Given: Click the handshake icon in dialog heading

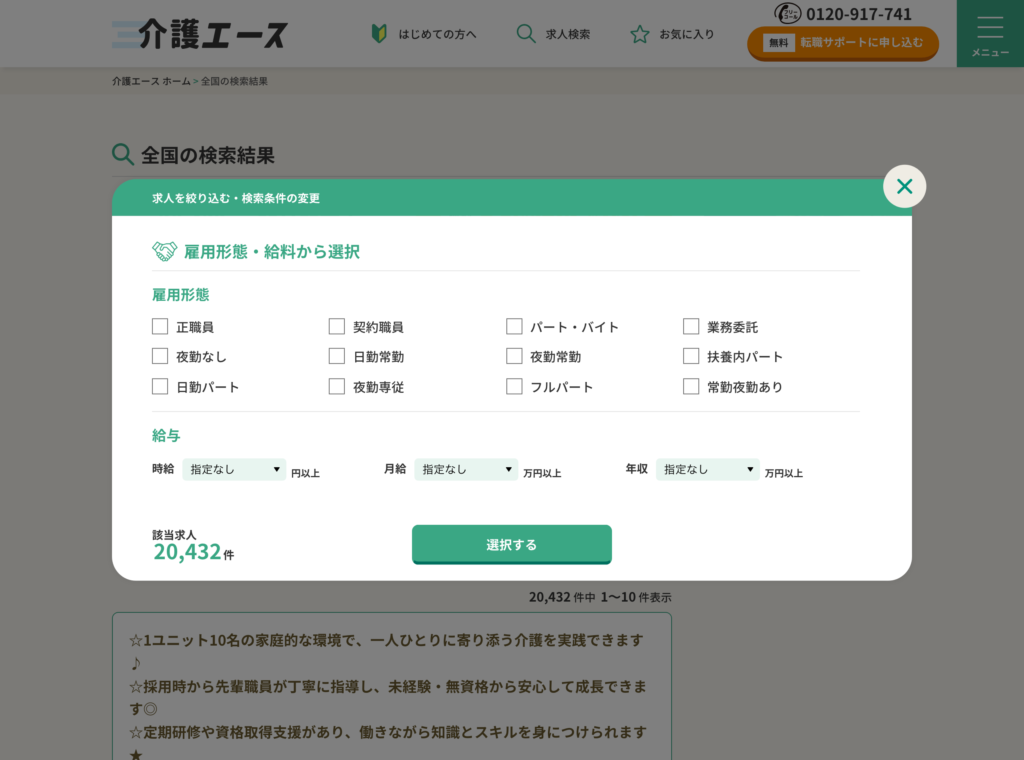Looking at the screenshot, I should pyautogui.click(x=165, y=251).
